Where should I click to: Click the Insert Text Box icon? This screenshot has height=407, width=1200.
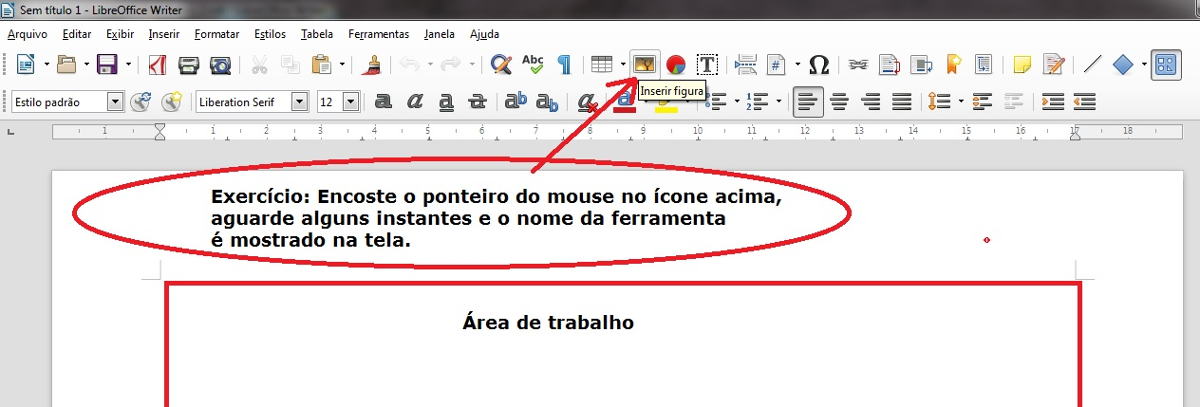tap(707, 65)
